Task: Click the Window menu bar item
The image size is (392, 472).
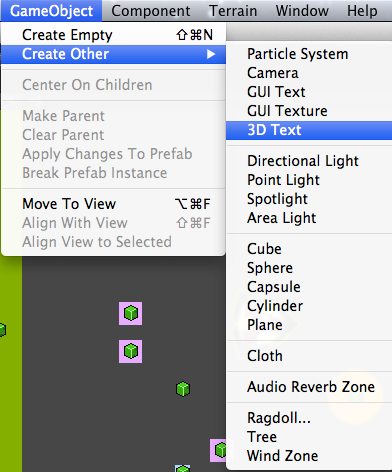Action: (x=302, y=11)
